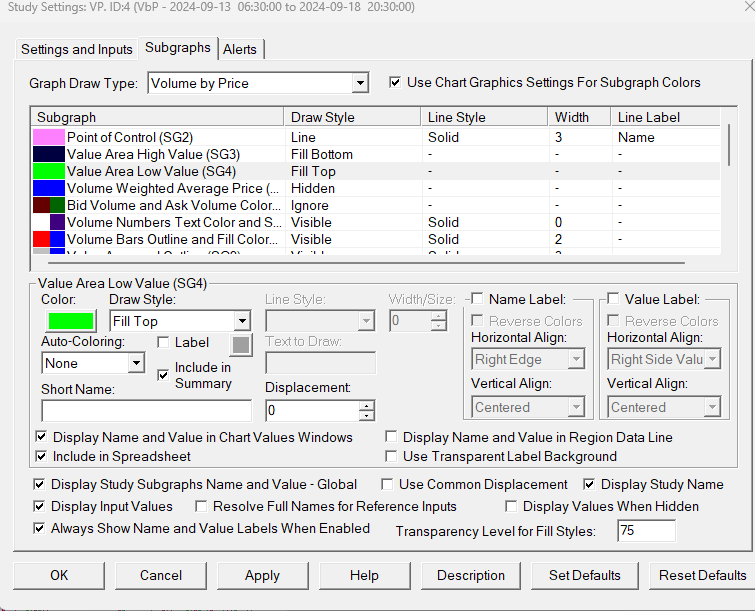The image size is (755, 611).
Task: Select Bid Volume and Ask Volume Color row
Action: click(172, 205)
